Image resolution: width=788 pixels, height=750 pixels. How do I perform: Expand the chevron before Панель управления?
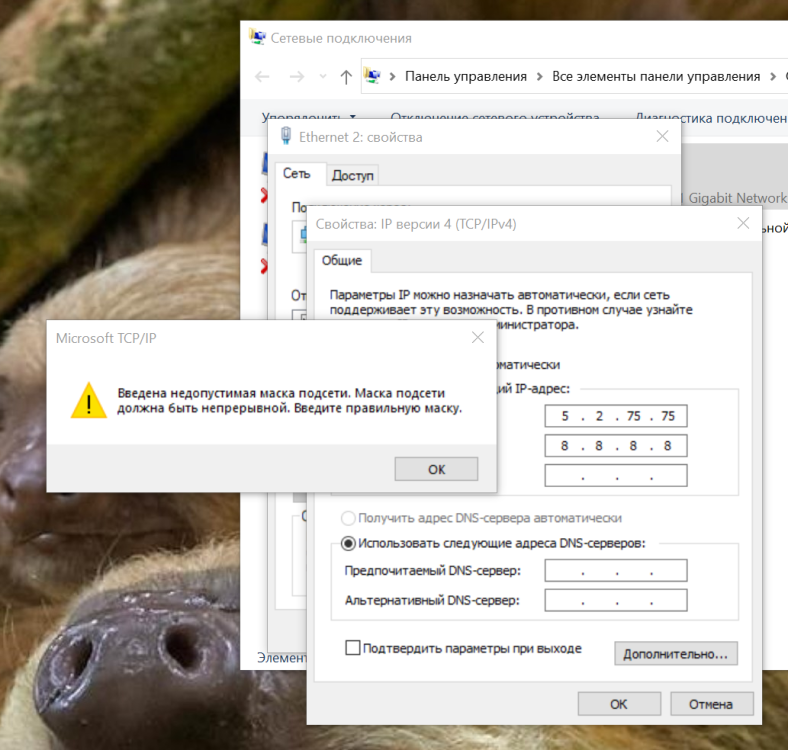[x=392, y=76]
